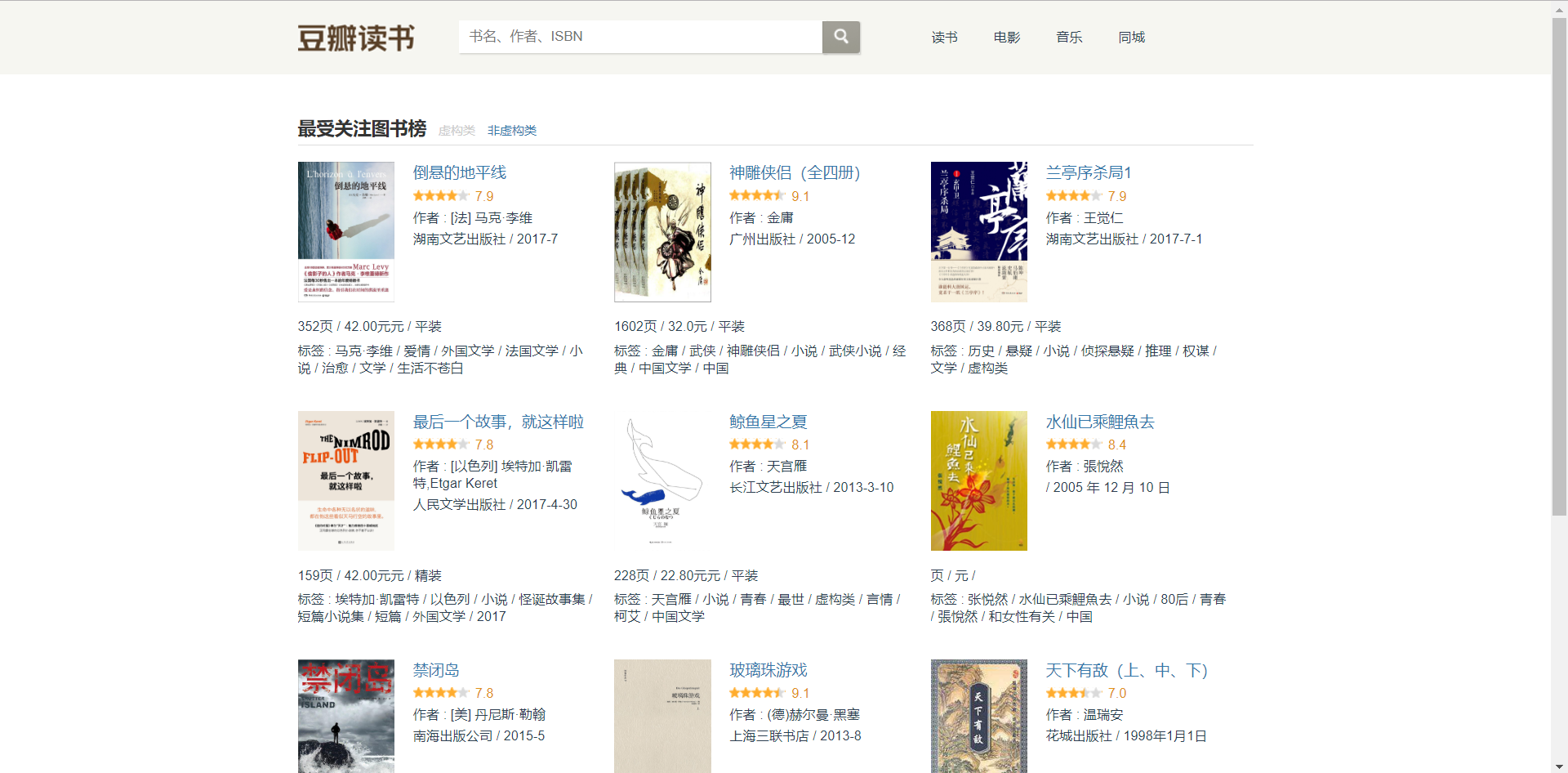Click author text 作者 : 张悦然
The height and width of the screenshot is (773, 1568).
(x=1085, y=466)
